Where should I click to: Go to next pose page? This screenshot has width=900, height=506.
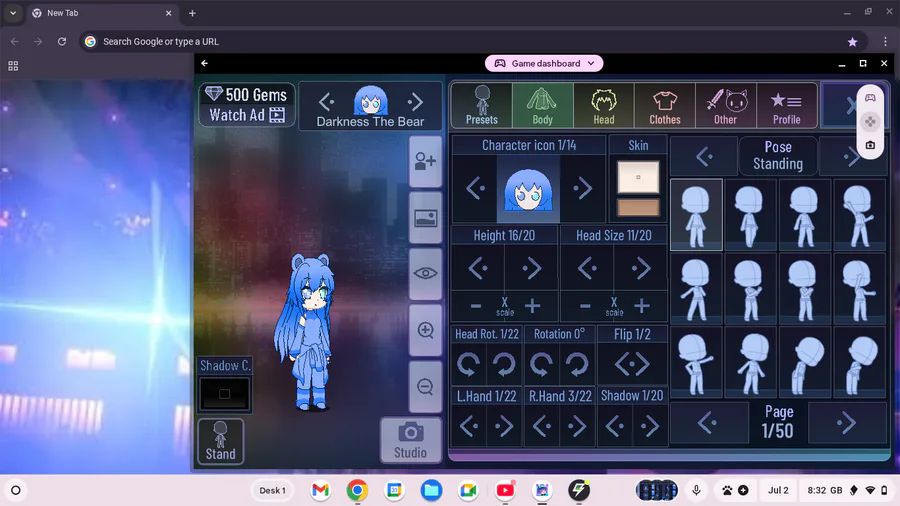[x=847, y=423]
